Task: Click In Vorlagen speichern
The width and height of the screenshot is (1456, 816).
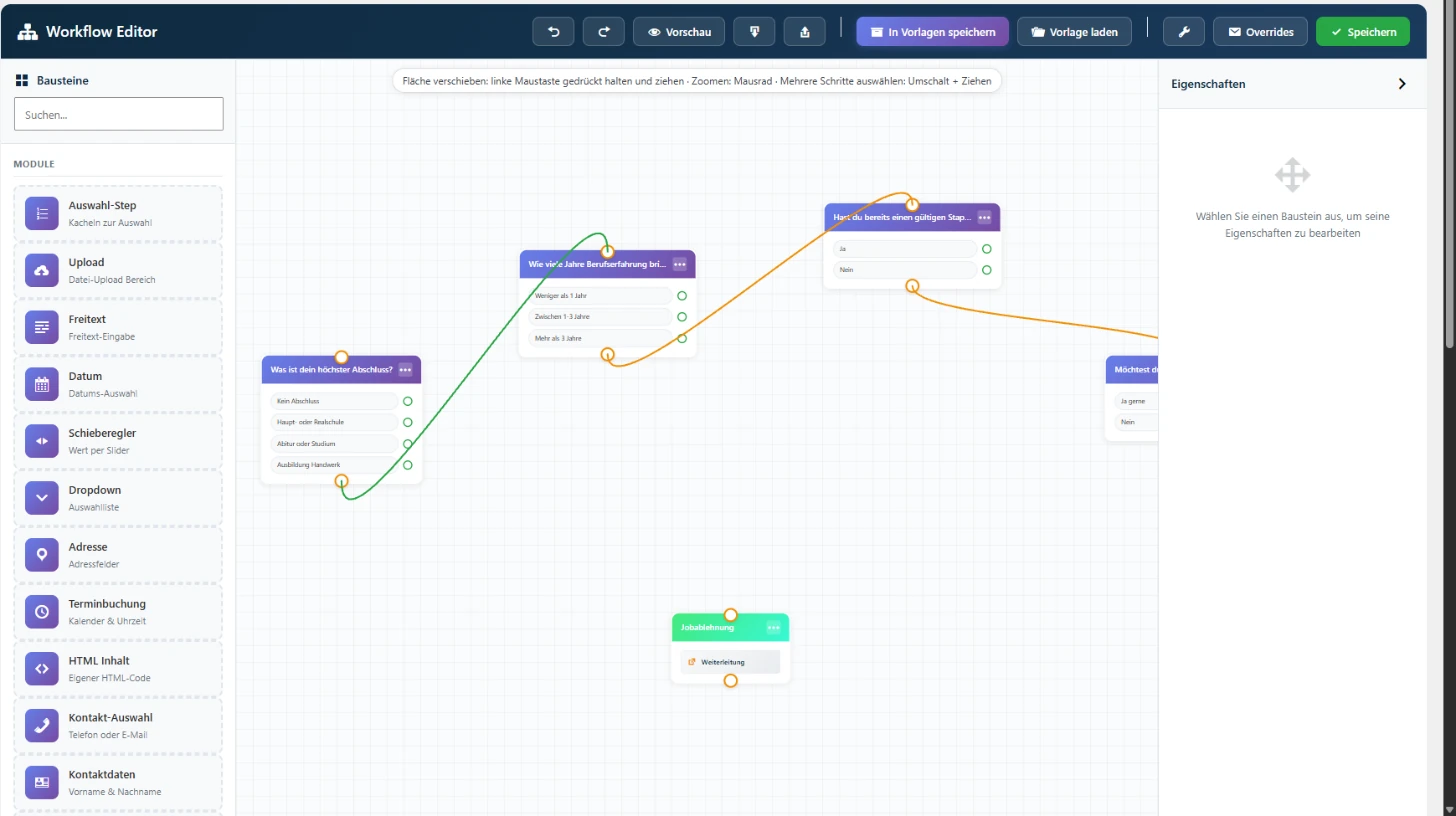Action: point(933,32)
